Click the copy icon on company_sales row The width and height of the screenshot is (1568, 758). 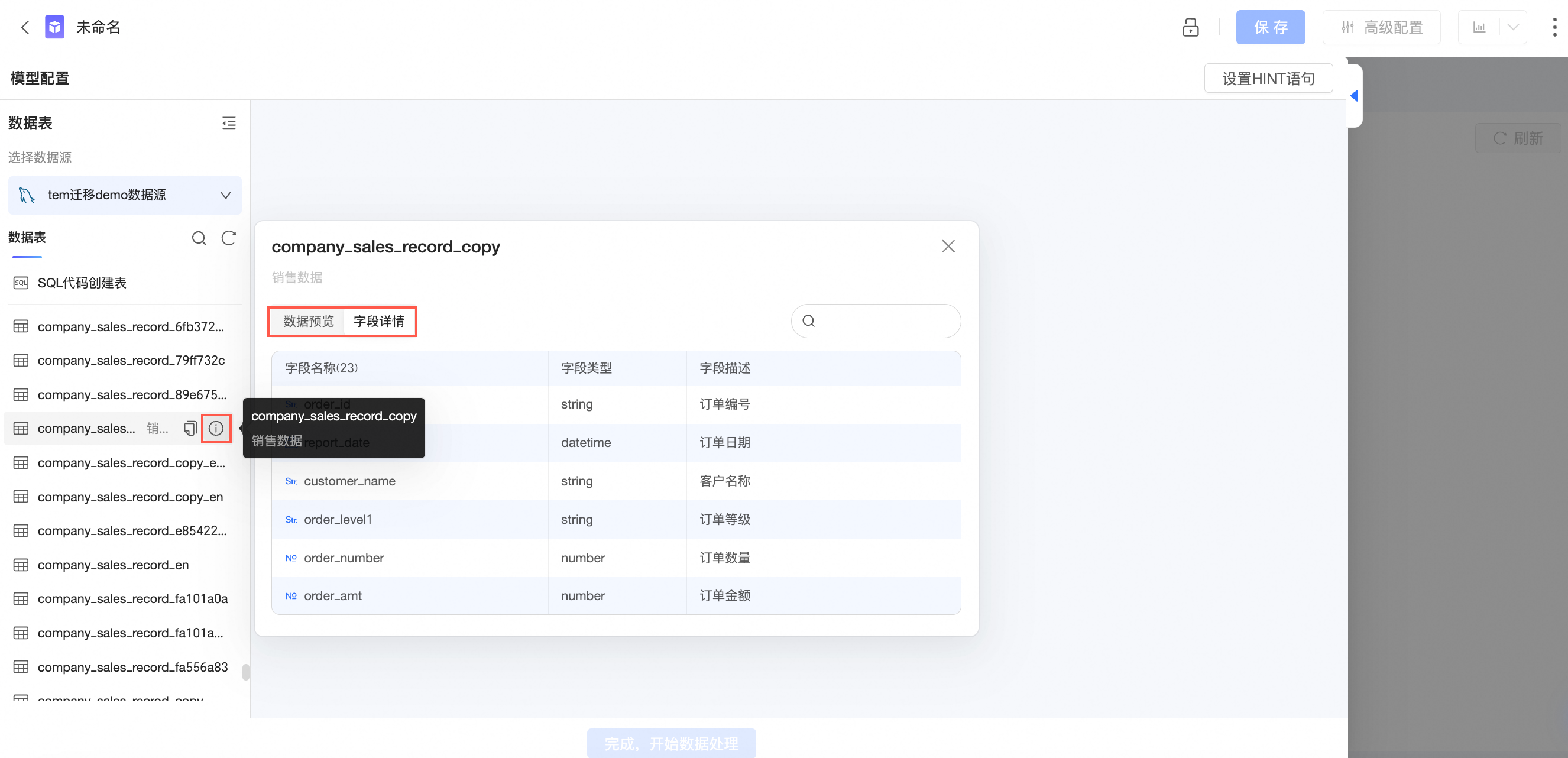190,429
